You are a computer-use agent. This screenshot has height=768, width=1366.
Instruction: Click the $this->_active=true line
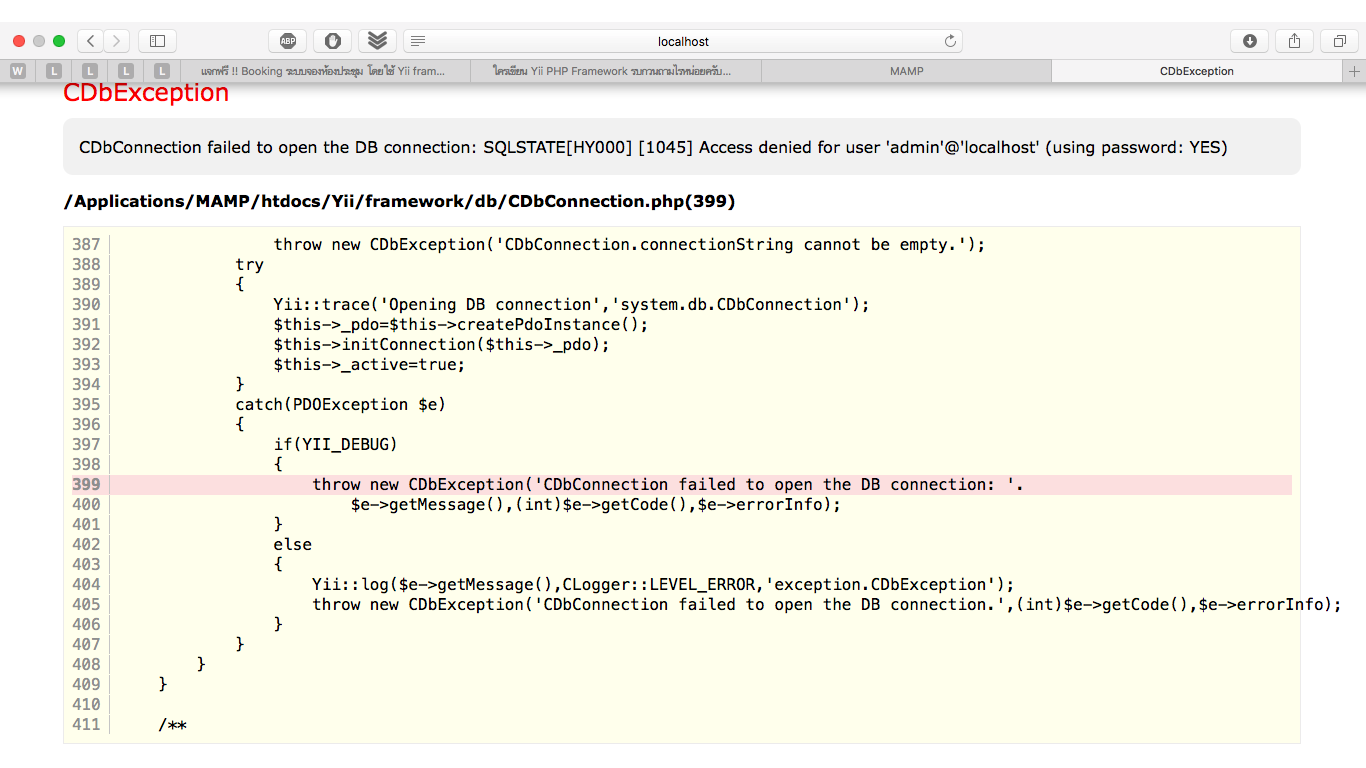pos(369,364)
